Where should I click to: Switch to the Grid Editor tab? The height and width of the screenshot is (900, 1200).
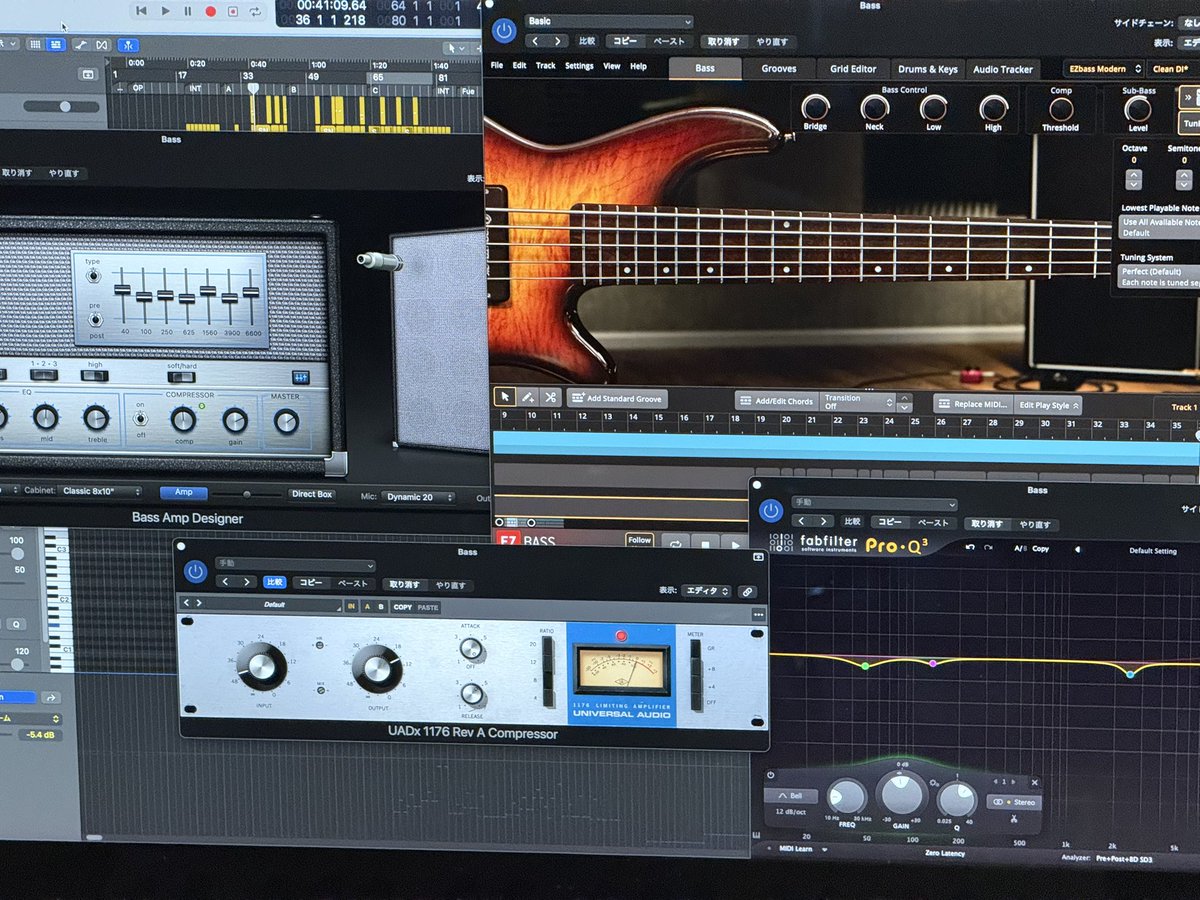tap(853, 69)
